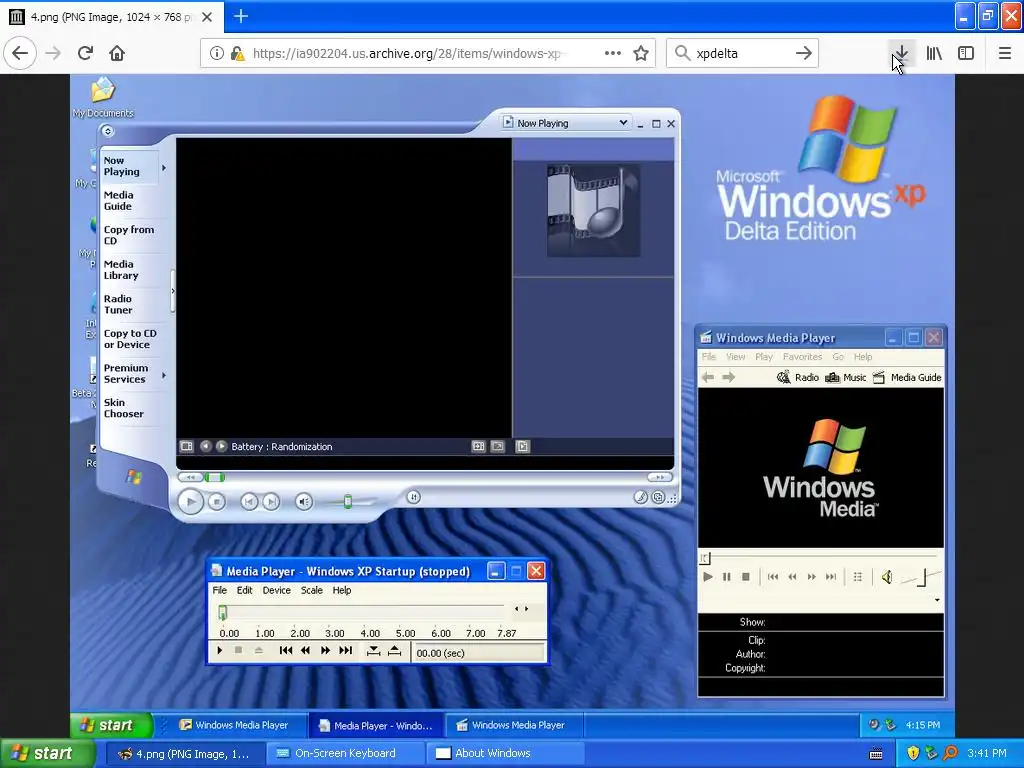Click the paintbrush icon in skinned player
1024x768 pixels.
[x=641, y=498]
